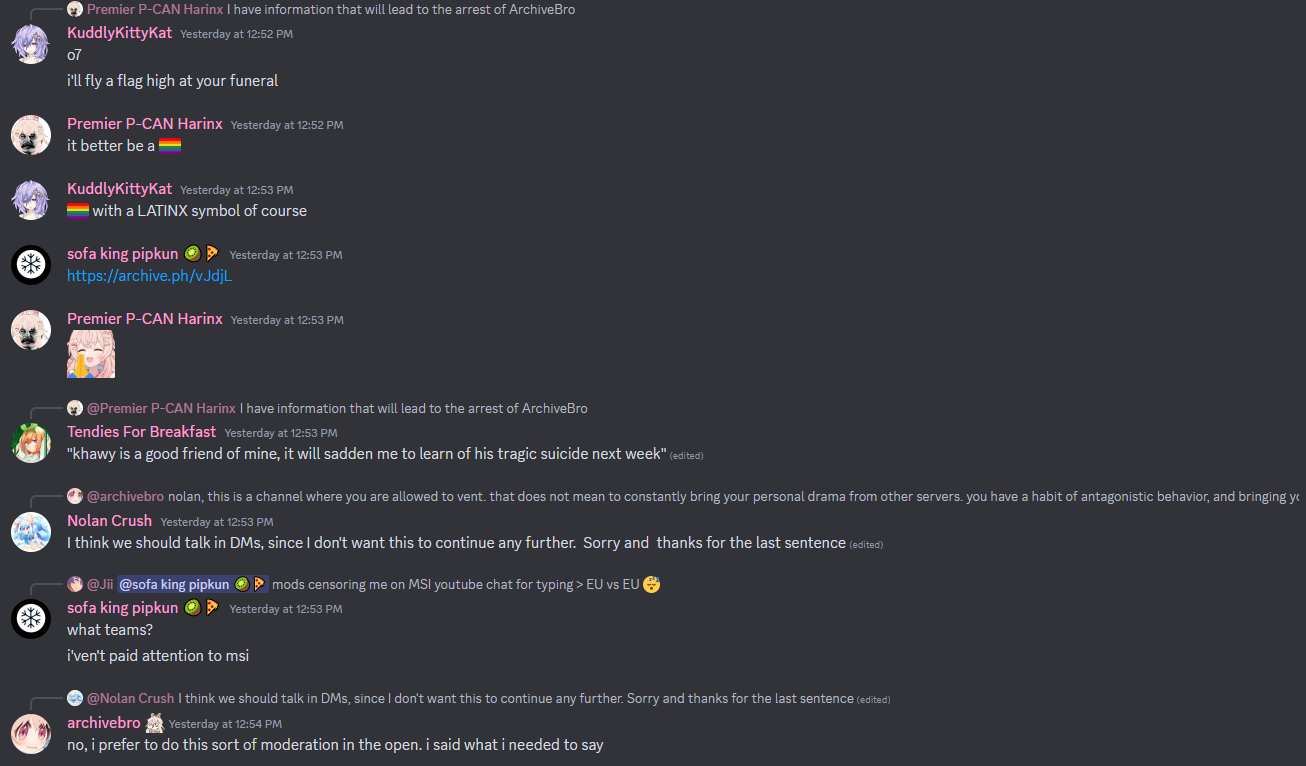Click Nolan Crush's blue avatar
Image resolution: width=1306 pixels, height=766 pixels.
[30, 532]
